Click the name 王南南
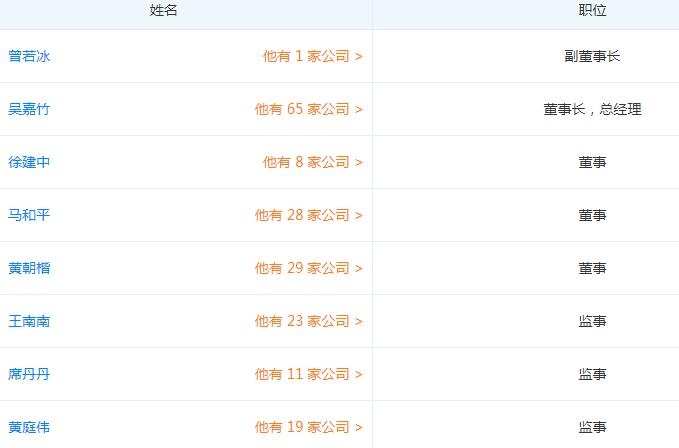Viewport: 679px width, 448px height. click(x=29, y=322)
